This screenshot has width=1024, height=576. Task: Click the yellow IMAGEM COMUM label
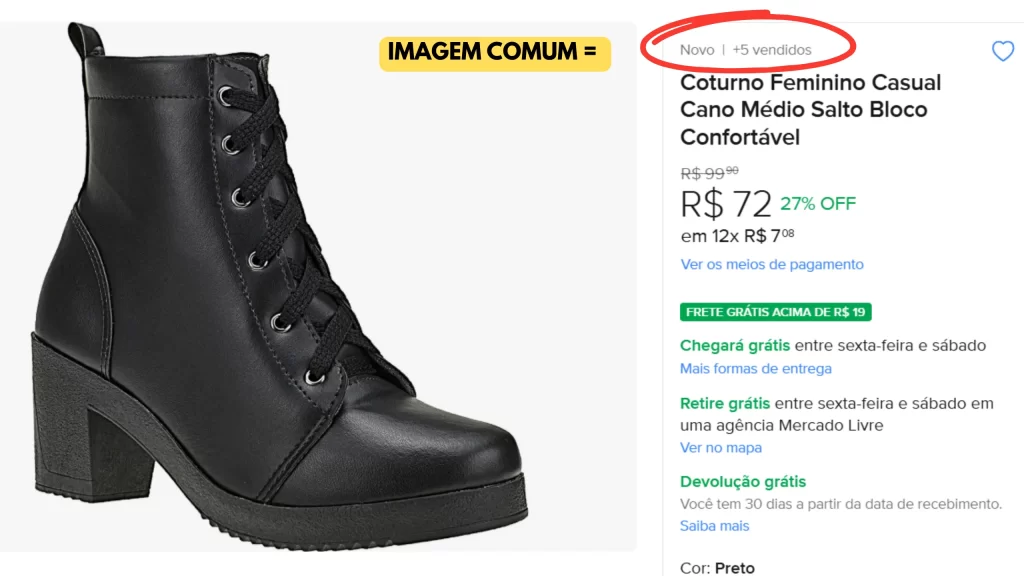(x=494, y=51)
